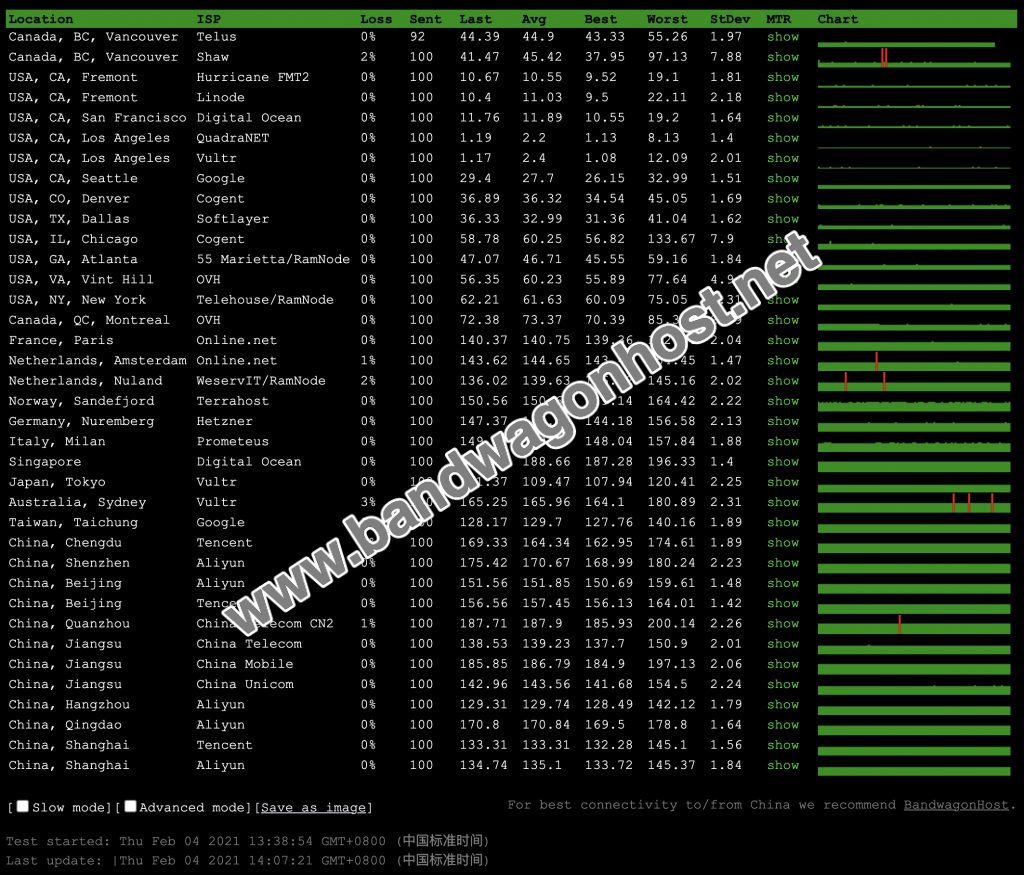Click the Vancouver Shaw latency chart
Screen dimensions: 1024x875
pyautogui.click(x=914, y=58)
